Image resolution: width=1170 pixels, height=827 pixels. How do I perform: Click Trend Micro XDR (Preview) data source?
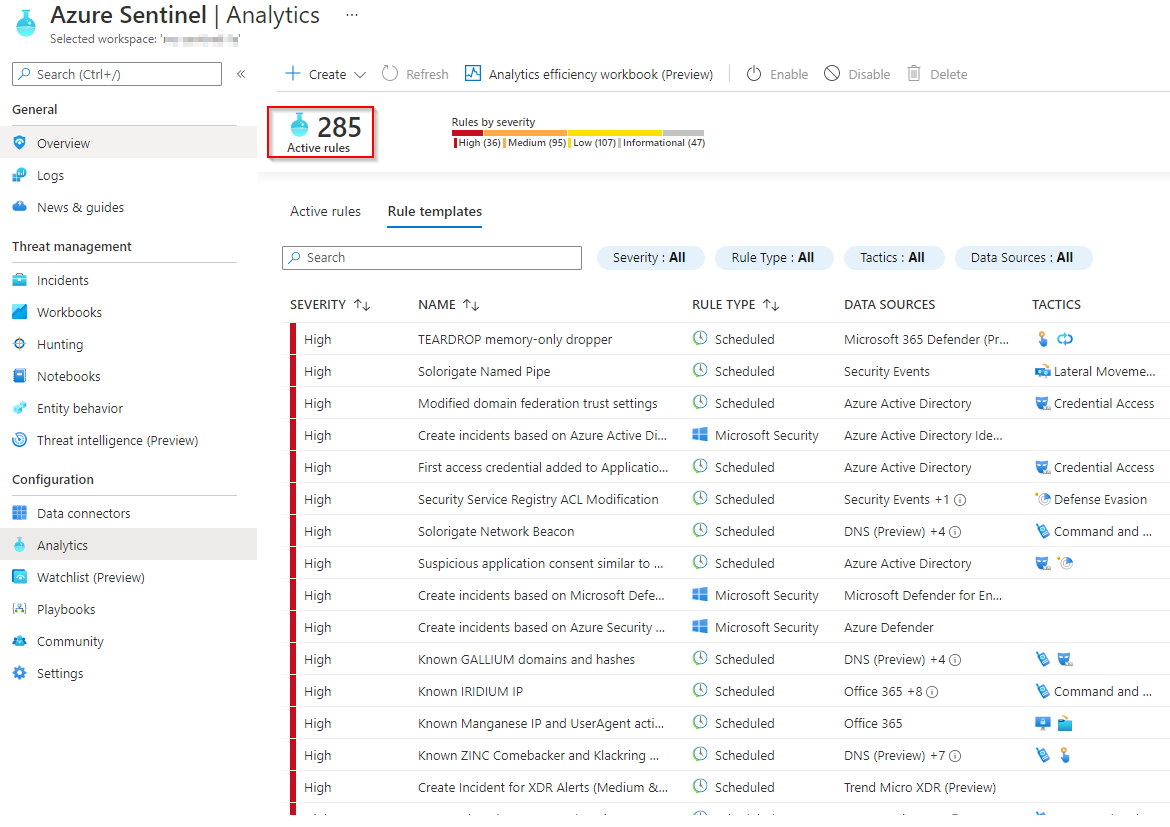[919, 787]
